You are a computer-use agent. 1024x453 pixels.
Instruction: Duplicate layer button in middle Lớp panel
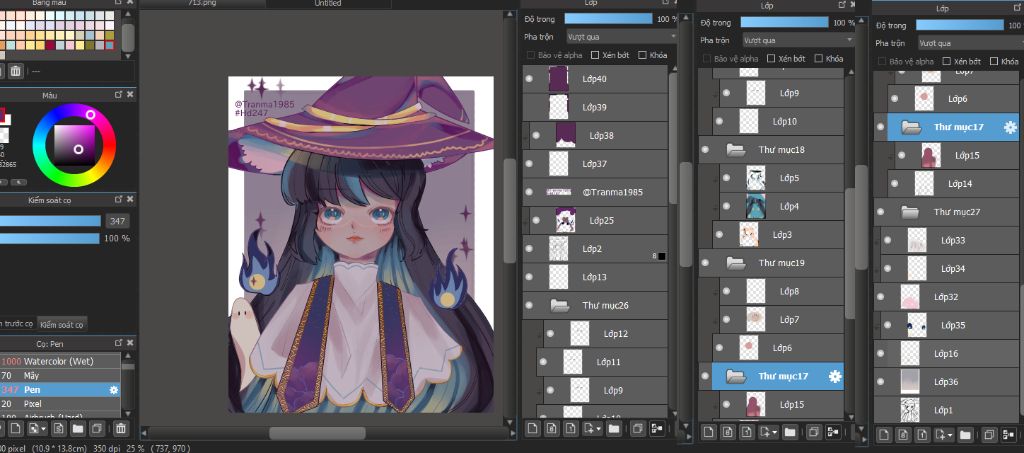pos(814,431)
